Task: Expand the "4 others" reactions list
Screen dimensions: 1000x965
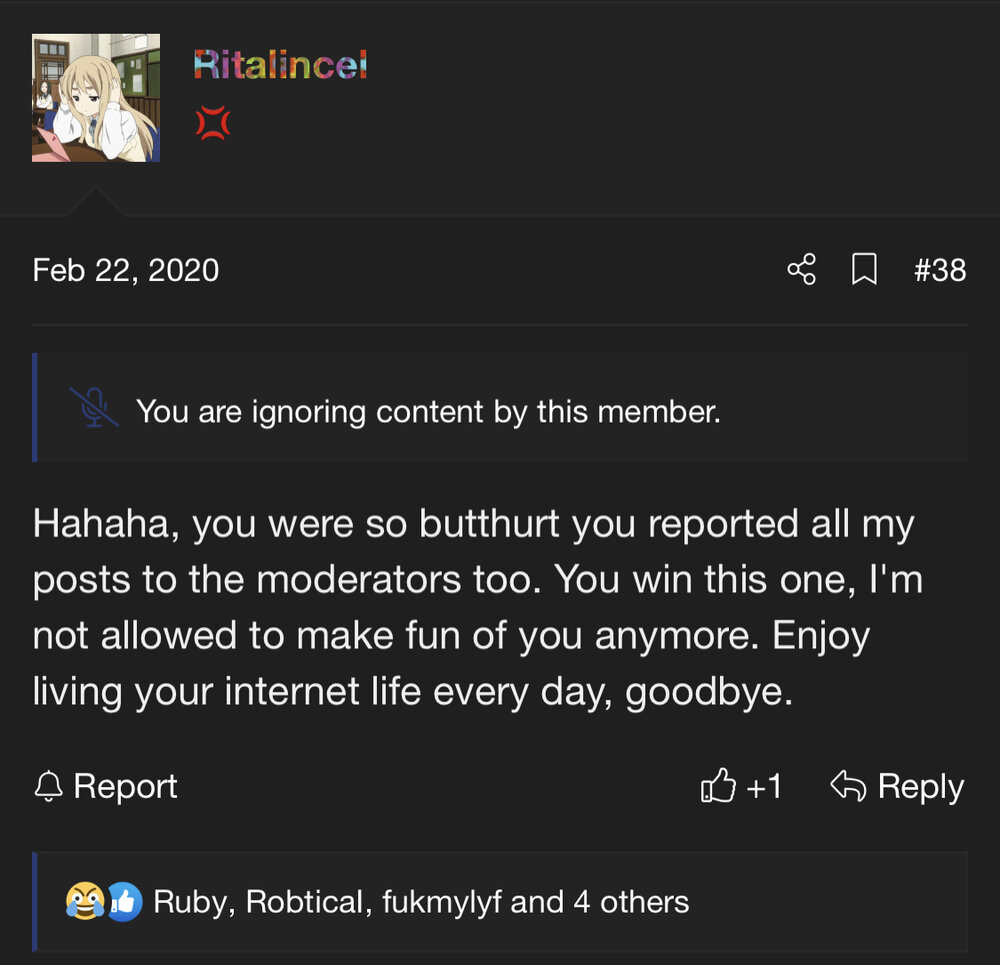Action: 632,902
